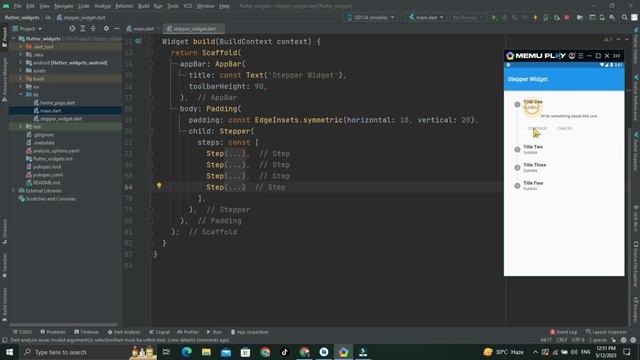640x360 pixels.
Task: Click the MEmu Play hamburger menu icon
Action: (x=580, y=56)
